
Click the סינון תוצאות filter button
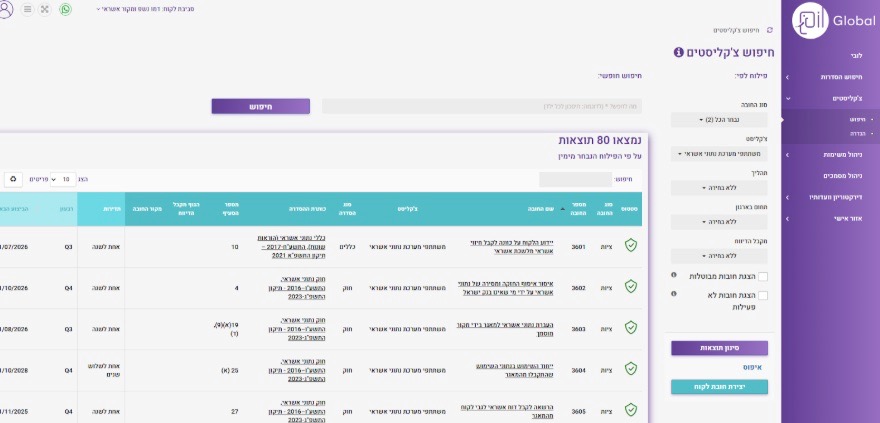point(719,348)
